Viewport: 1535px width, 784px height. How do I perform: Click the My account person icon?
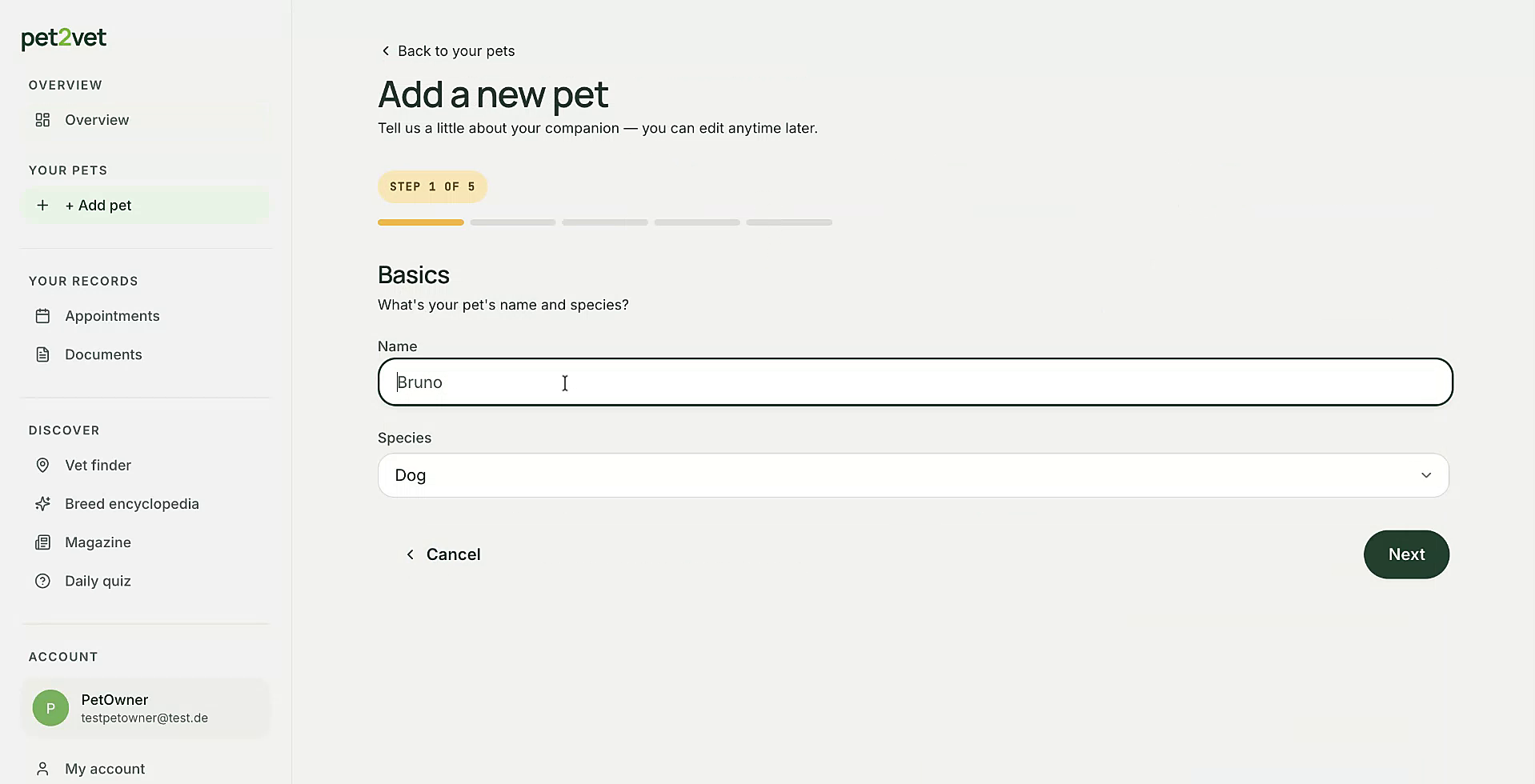tap(42, 769)
